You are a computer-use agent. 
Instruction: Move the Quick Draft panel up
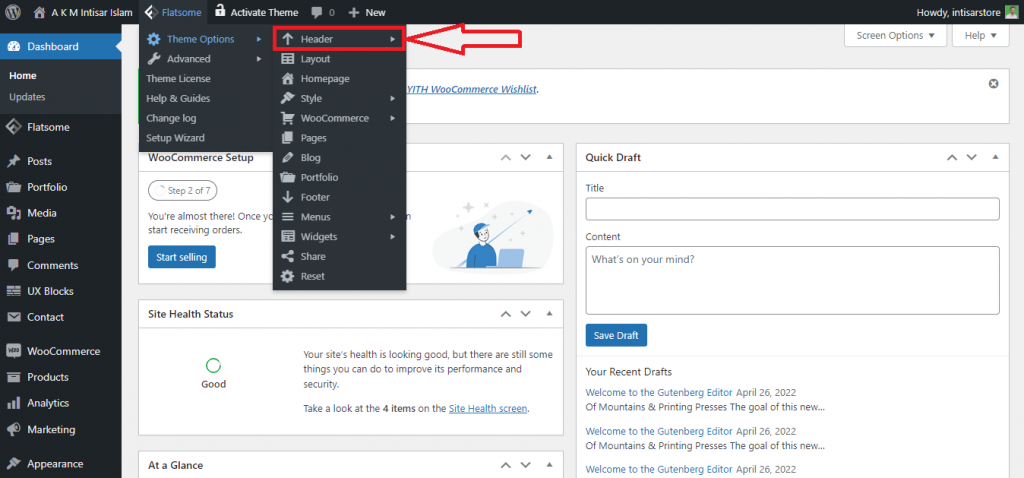[x=952, y=157]
